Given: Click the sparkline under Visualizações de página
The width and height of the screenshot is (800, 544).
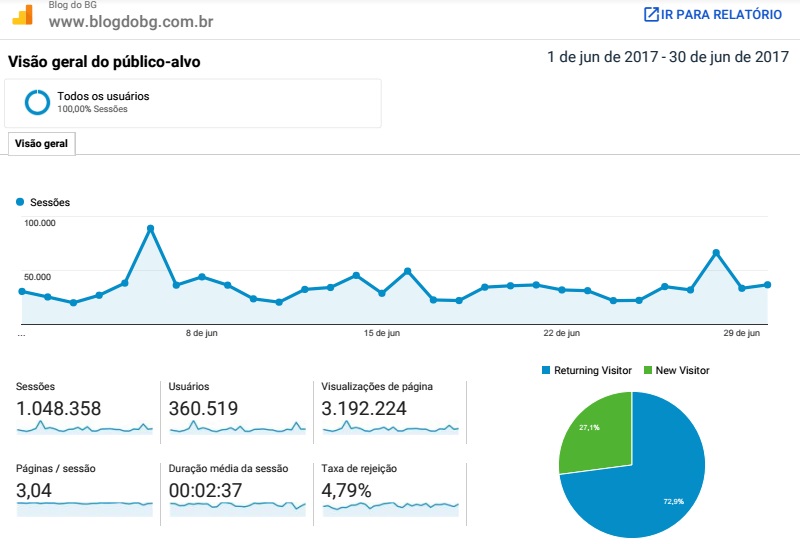Looking at the screenshot, I should pyautogui.click(x=390, y=428).
